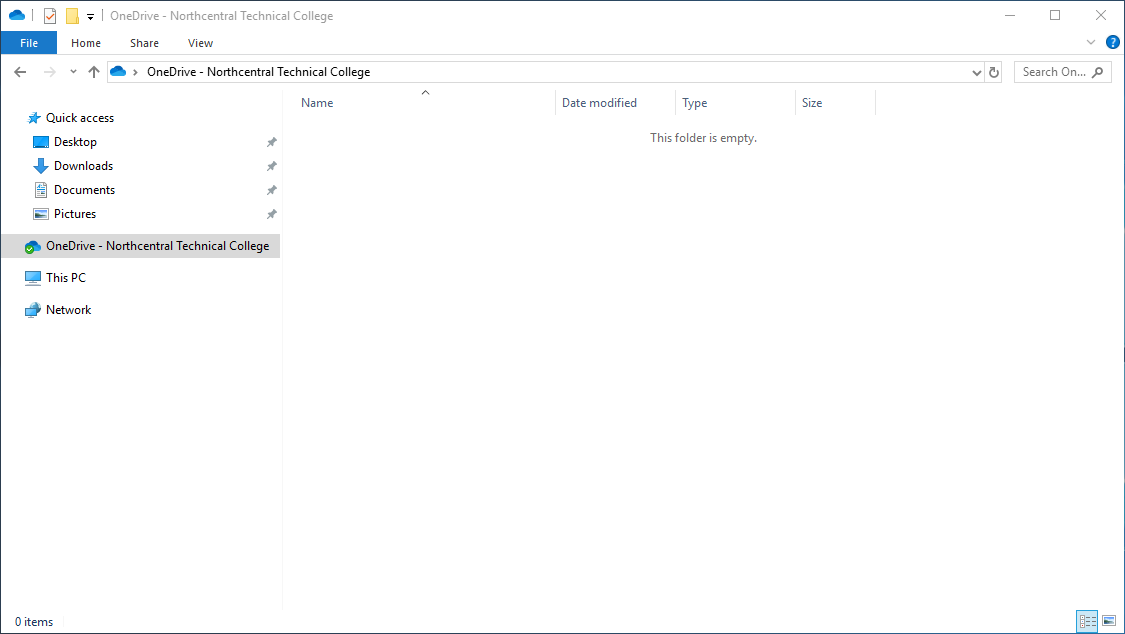Select OneDrive - Northcentral Technical College in sidebar
Screen dimensions: 1125x634
[x=141, y=246]
